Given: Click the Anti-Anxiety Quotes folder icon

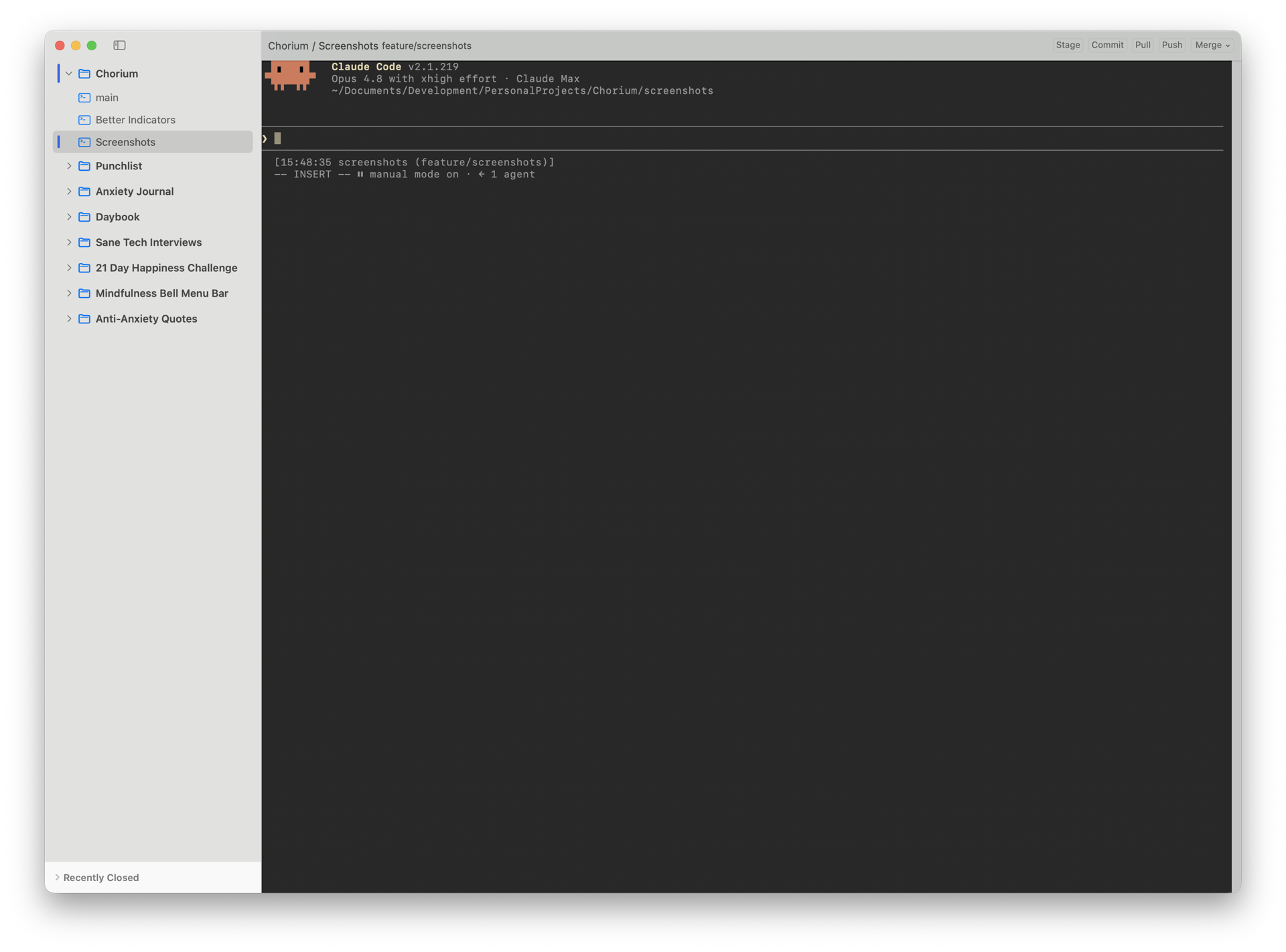Looking at the screenshot, I should coord(84,319).
